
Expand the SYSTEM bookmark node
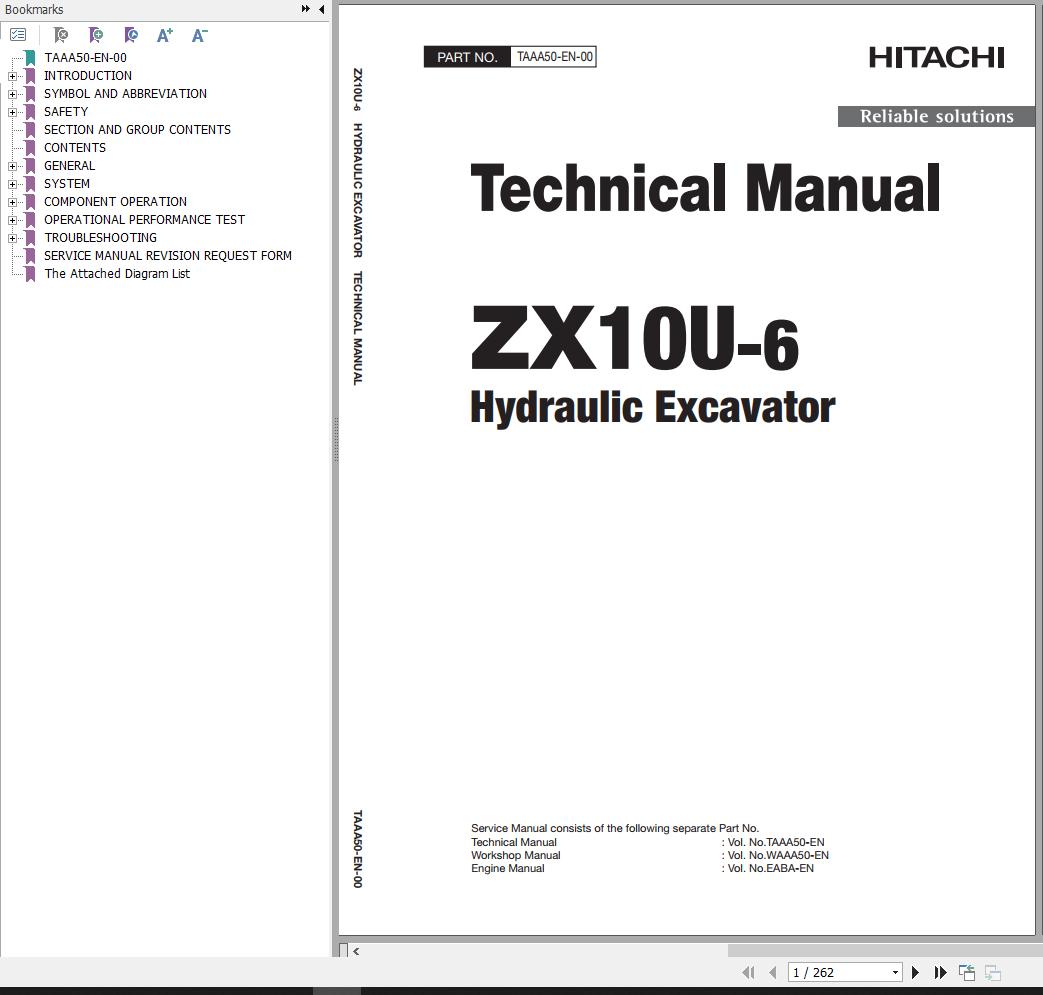(x=12, y=184)
